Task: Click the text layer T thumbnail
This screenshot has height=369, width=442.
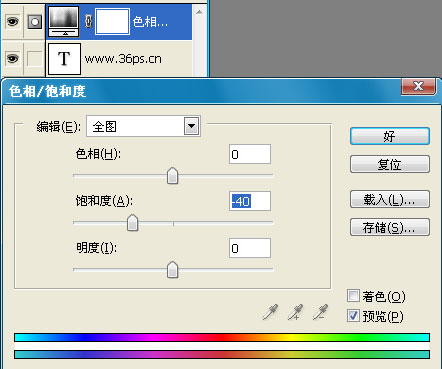Action: [x=64, y=59]
